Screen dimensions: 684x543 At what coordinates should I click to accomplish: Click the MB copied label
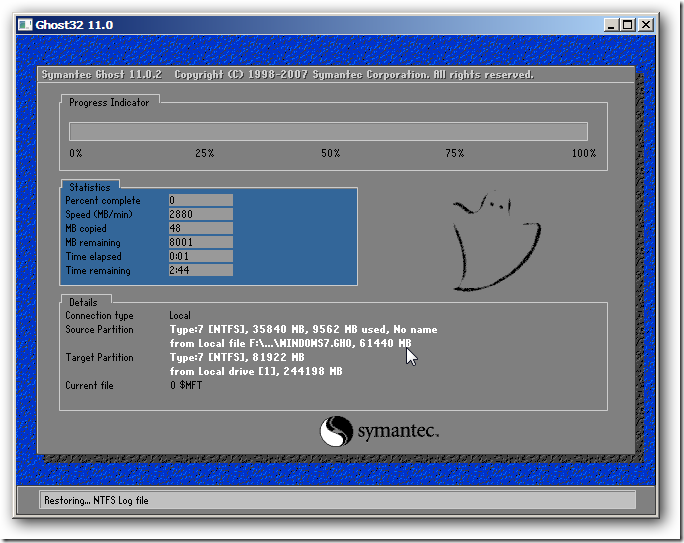click(86, 229)
